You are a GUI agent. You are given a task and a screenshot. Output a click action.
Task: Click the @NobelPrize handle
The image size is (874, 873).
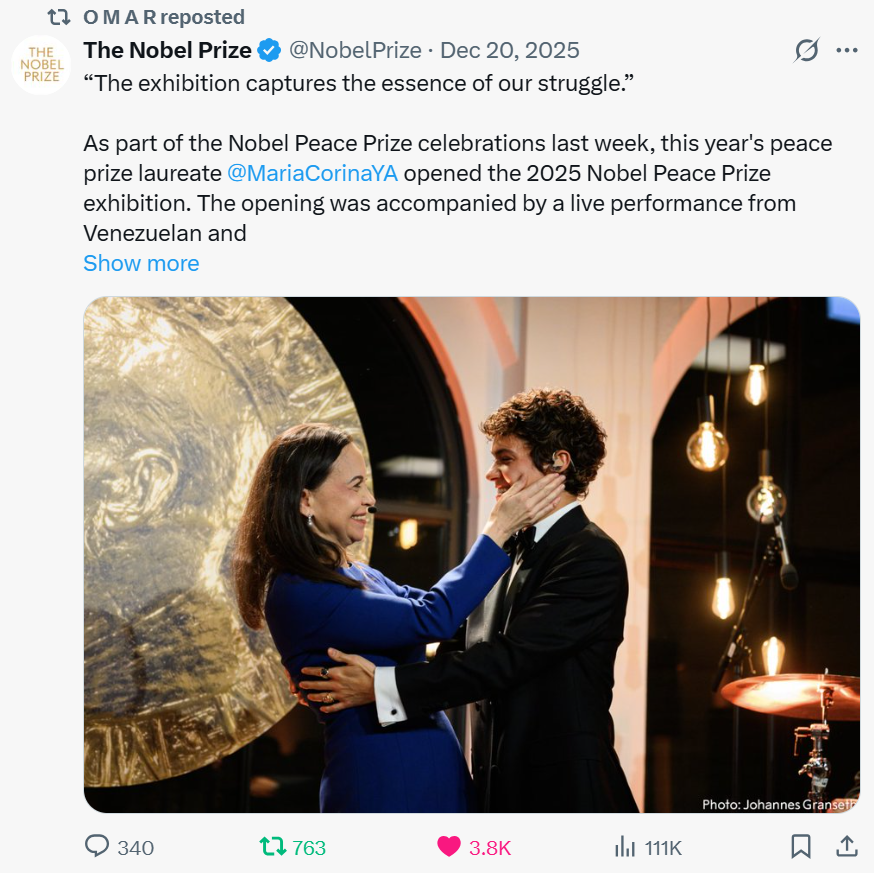[x=355, y=50]
